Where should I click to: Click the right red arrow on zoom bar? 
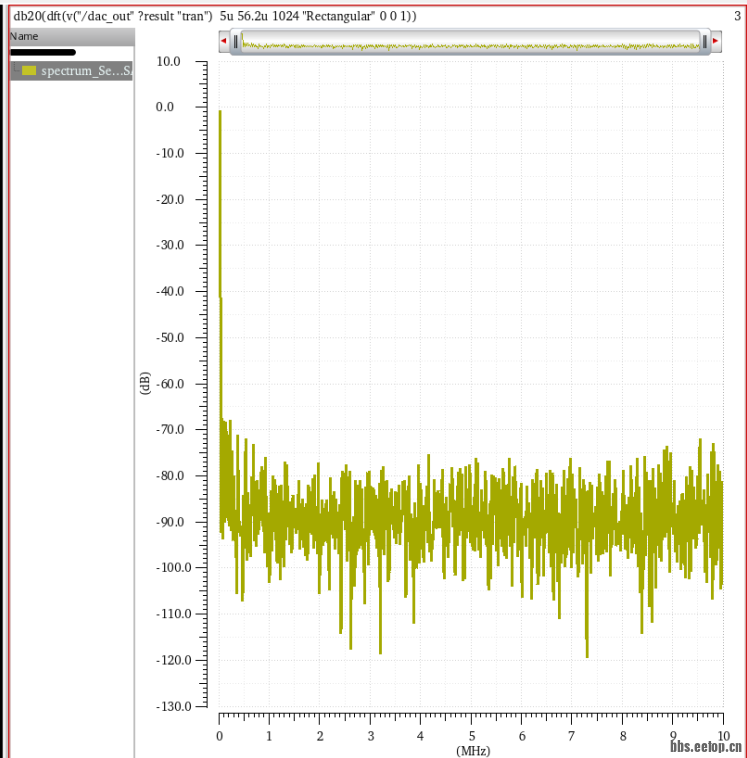[x=716, y=41]
